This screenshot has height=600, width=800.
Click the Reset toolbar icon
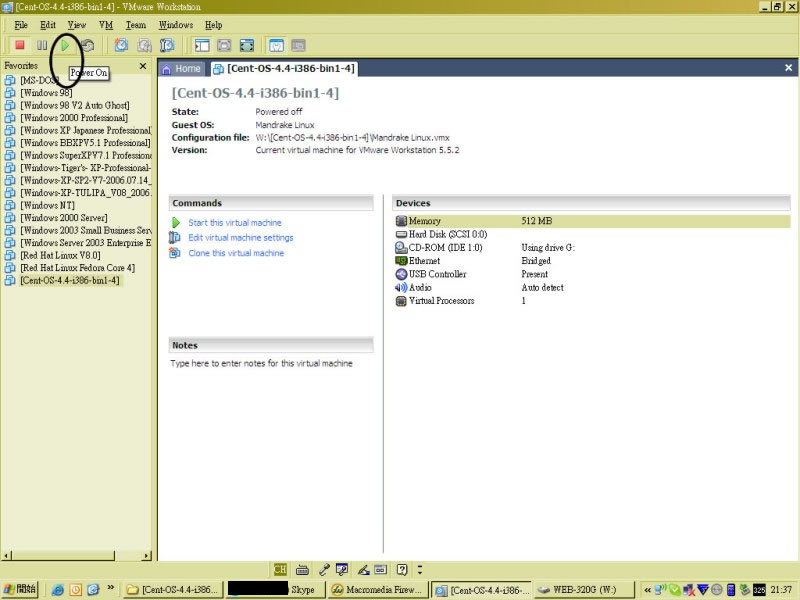88,45
